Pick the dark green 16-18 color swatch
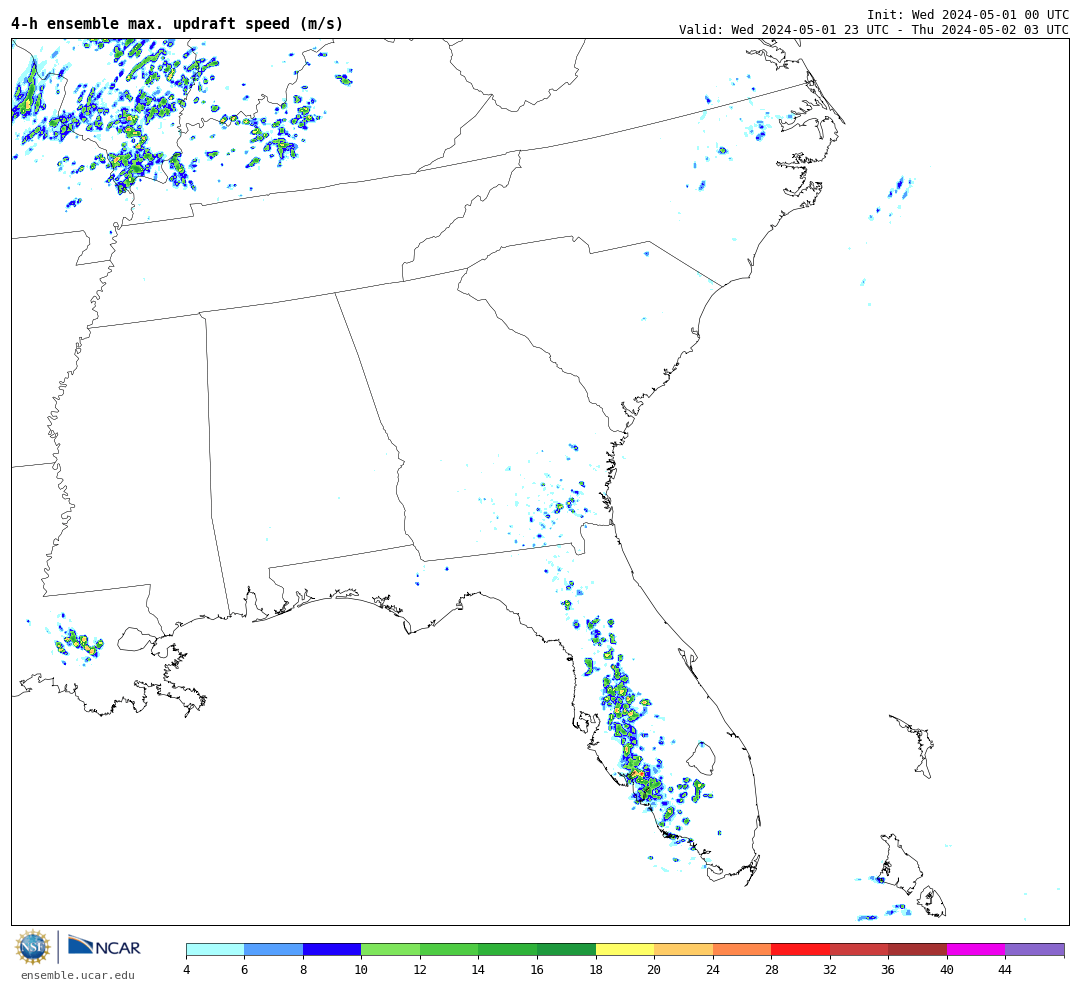The image size is (1080, 988). coord(566,949)
